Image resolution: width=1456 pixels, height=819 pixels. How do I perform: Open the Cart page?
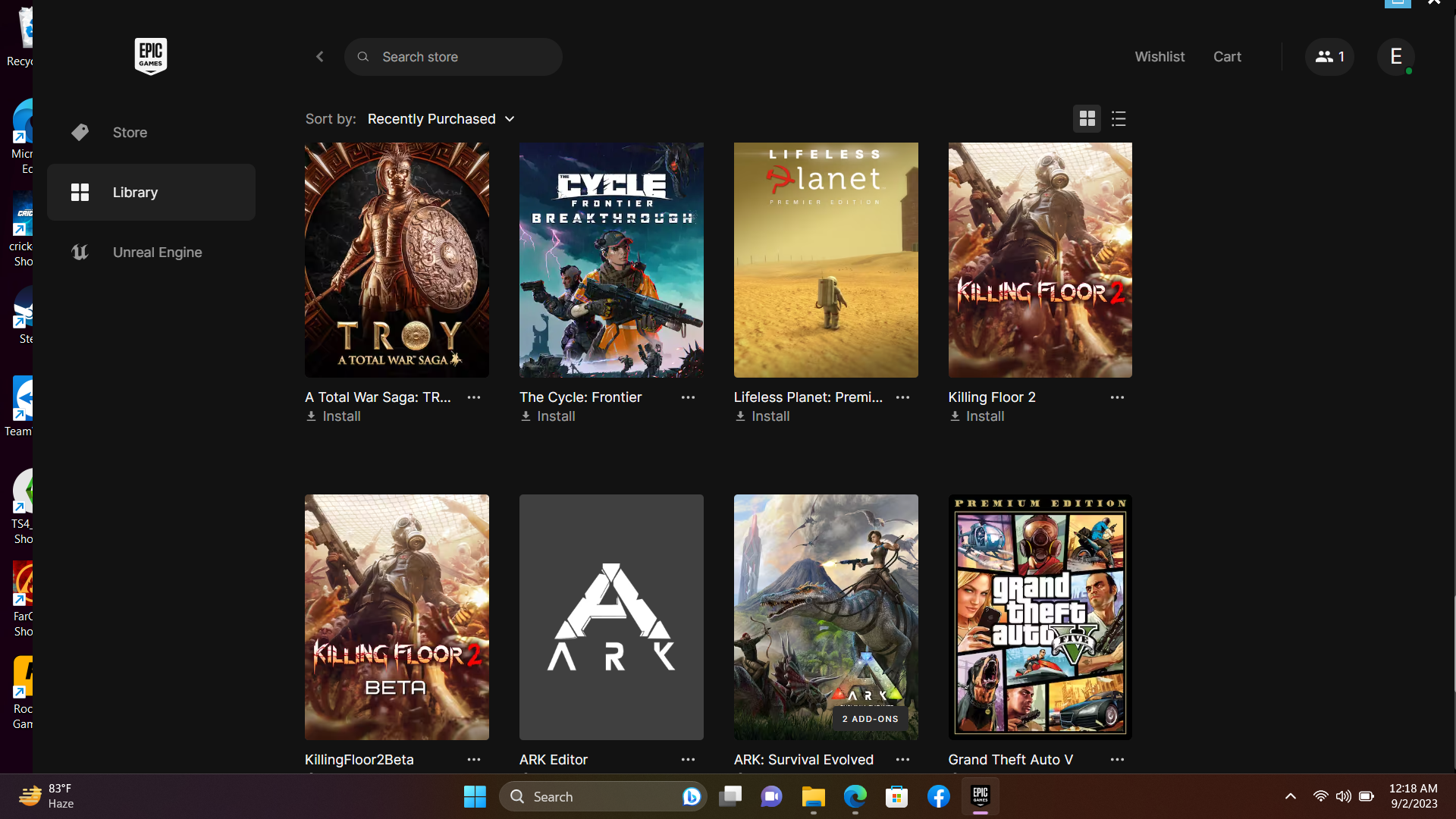(x=1227, y=57)
